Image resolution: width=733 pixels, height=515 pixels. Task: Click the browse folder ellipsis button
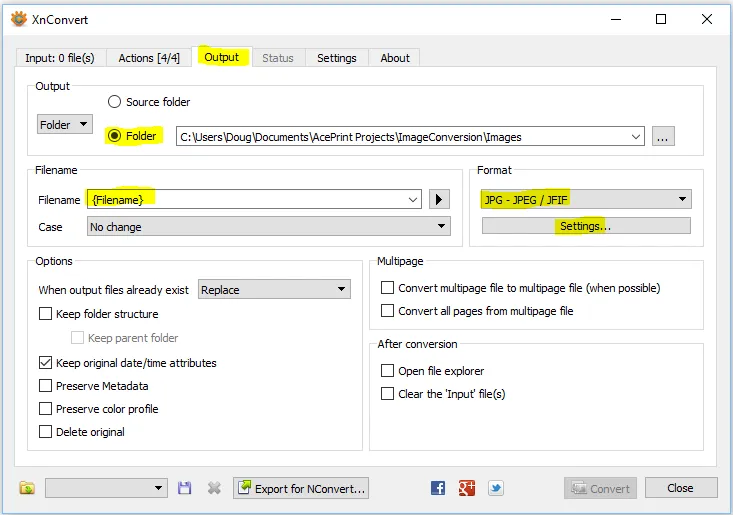663,136
